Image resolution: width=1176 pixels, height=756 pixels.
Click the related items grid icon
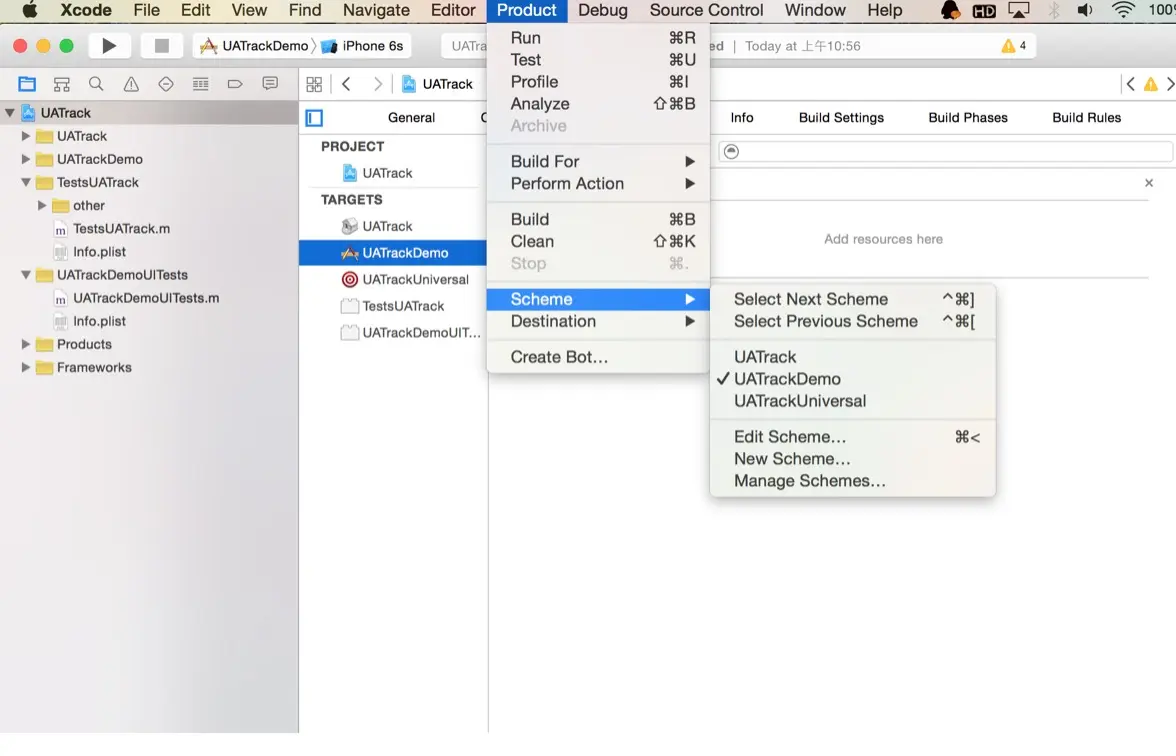pos(314,84)
